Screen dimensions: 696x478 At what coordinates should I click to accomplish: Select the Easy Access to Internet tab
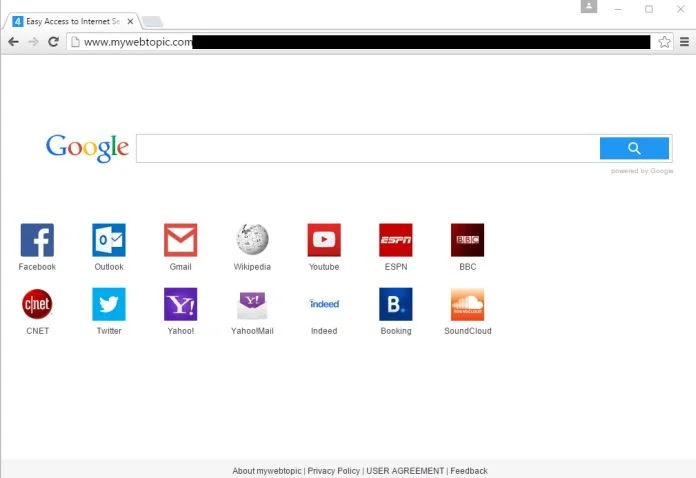coord(71,21)
